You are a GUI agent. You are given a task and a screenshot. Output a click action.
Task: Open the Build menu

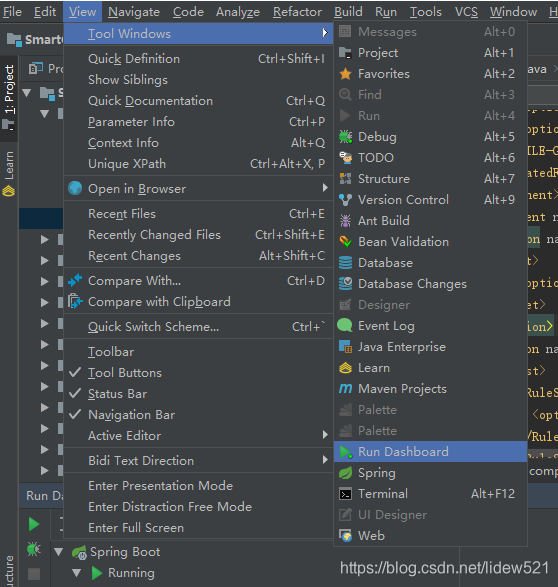click(x=348, y=12)
